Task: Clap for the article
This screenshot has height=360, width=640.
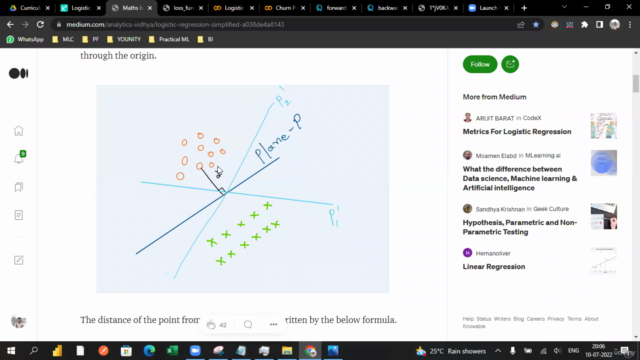Action: click(x=211, y=325)
